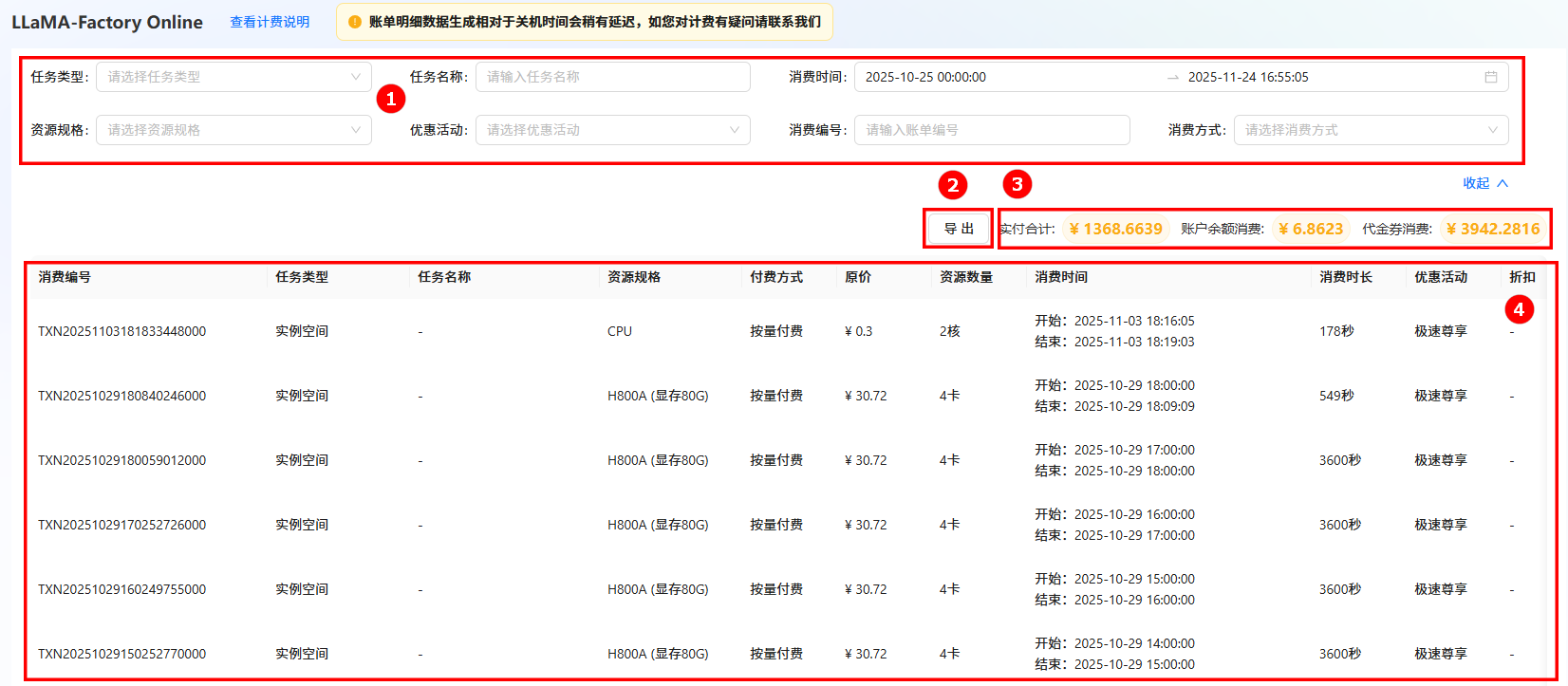
Task: Click 实付合计 amount ¥ 1368.6639
Action: (x=1115, y=229)
